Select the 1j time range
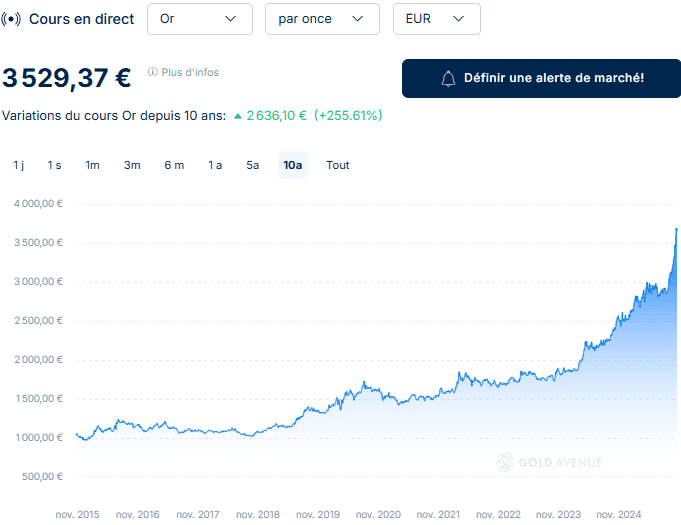The width and height of the screenshot is (681, 525). pyautogui.click(x=18, y=165)
